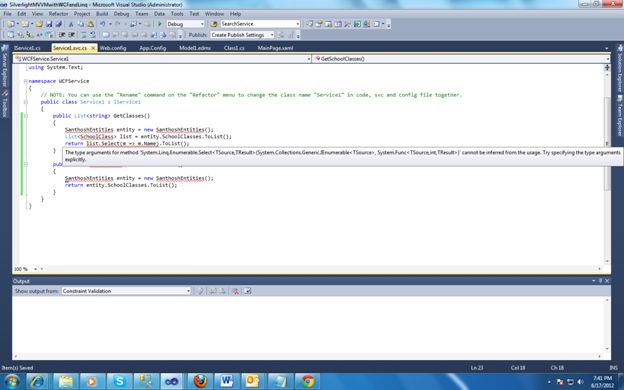
Task: Click the Save All icon
Action: coord(58,24)
